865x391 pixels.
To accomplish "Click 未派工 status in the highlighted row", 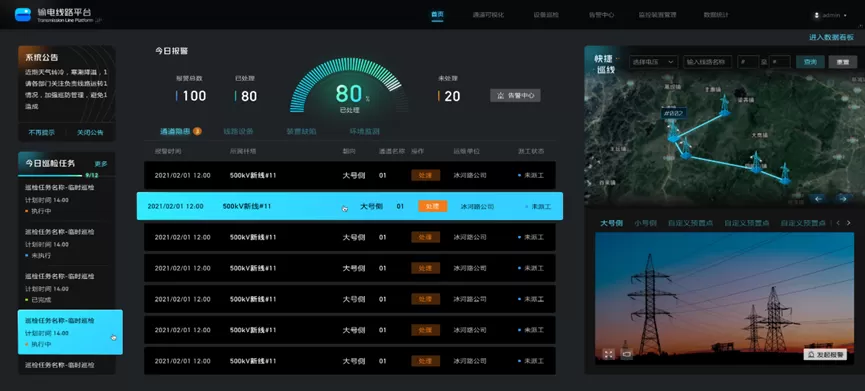I will [x=538, y=206].
